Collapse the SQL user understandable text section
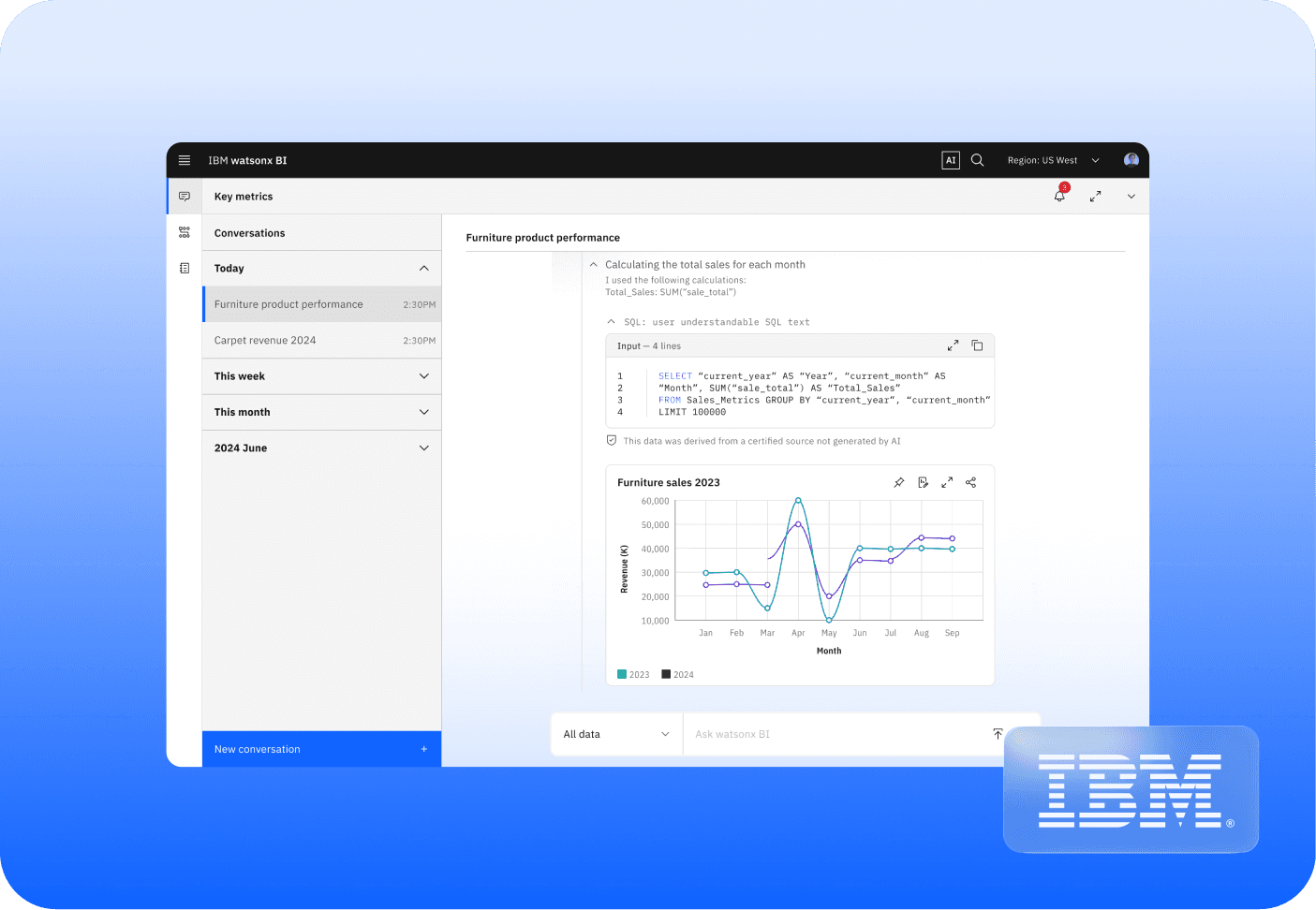The height and width of the screenshot is (910, 1316). [612, 322]
